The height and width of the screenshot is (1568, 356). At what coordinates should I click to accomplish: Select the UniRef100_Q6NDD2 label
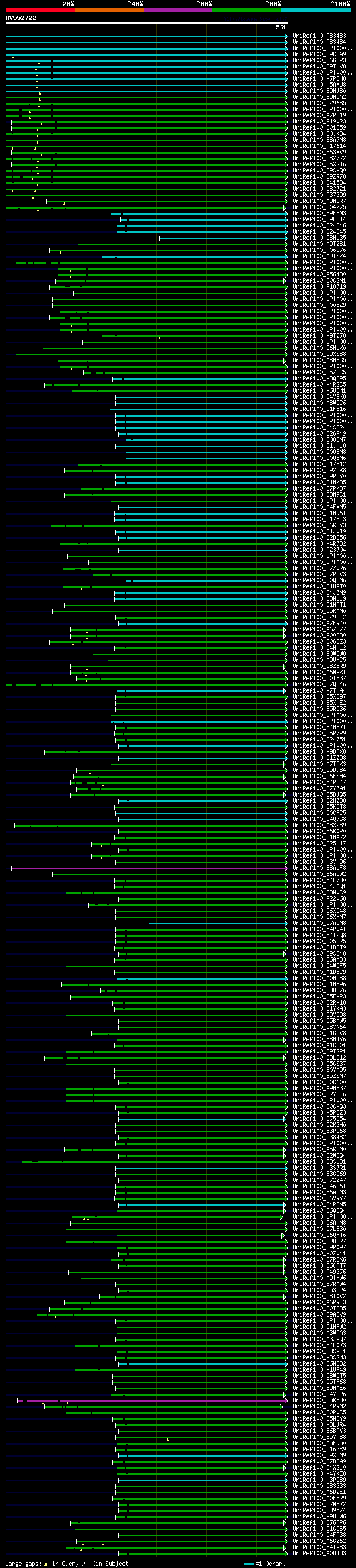tap(319, 1363)
